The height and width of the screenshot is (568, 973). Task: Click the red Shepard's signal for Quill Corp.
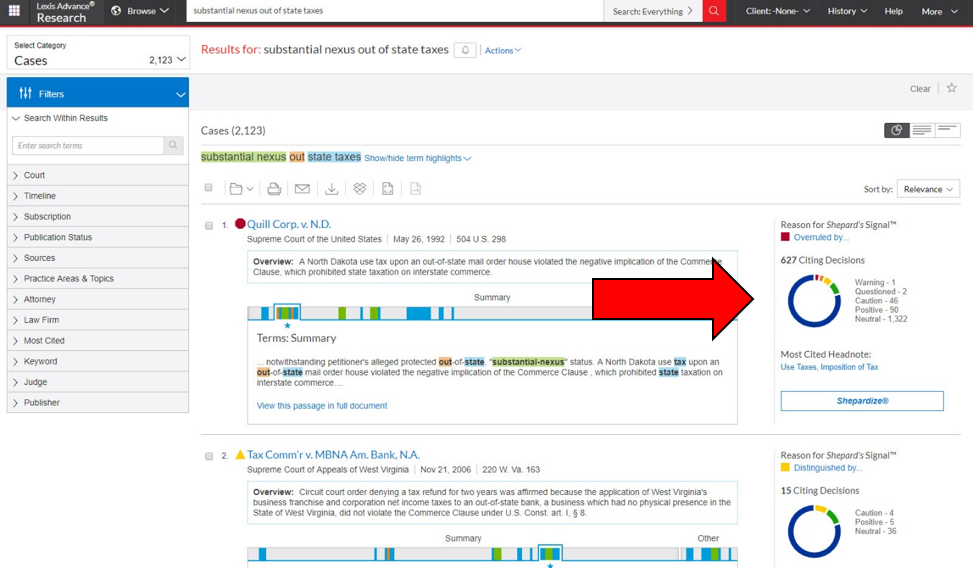(x=240, y=223)
